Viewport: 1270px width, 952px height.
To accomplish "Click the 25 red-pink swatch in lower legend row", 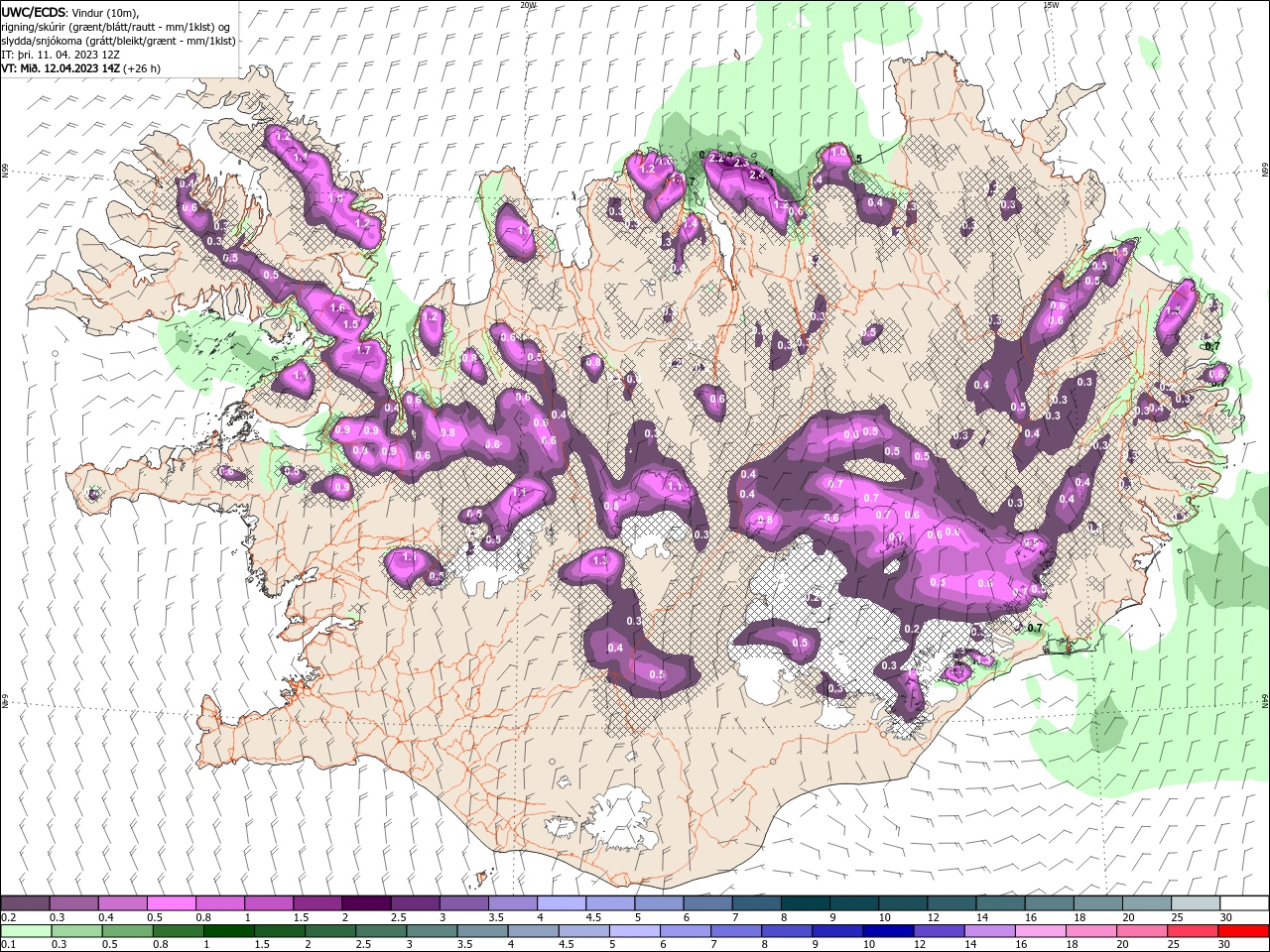I will coord(1194,931).
